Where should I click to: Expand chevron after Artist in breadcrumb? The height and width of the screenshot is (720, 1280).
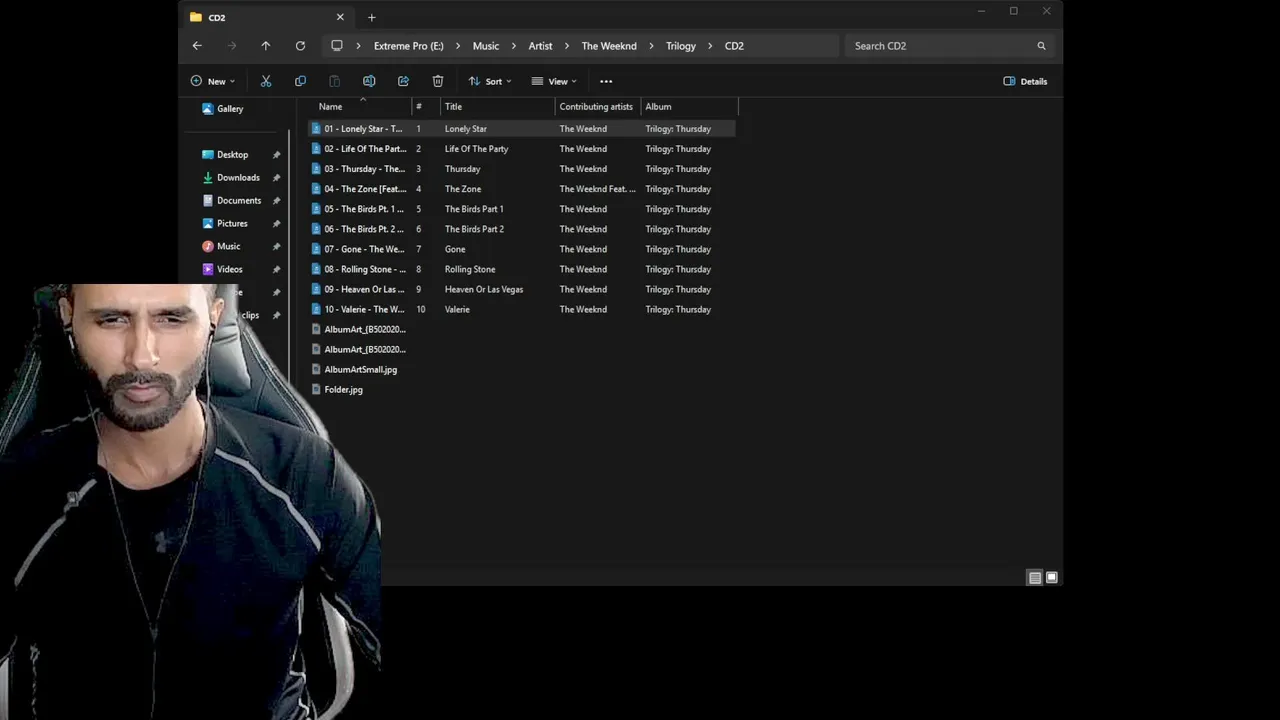point(566,46)
